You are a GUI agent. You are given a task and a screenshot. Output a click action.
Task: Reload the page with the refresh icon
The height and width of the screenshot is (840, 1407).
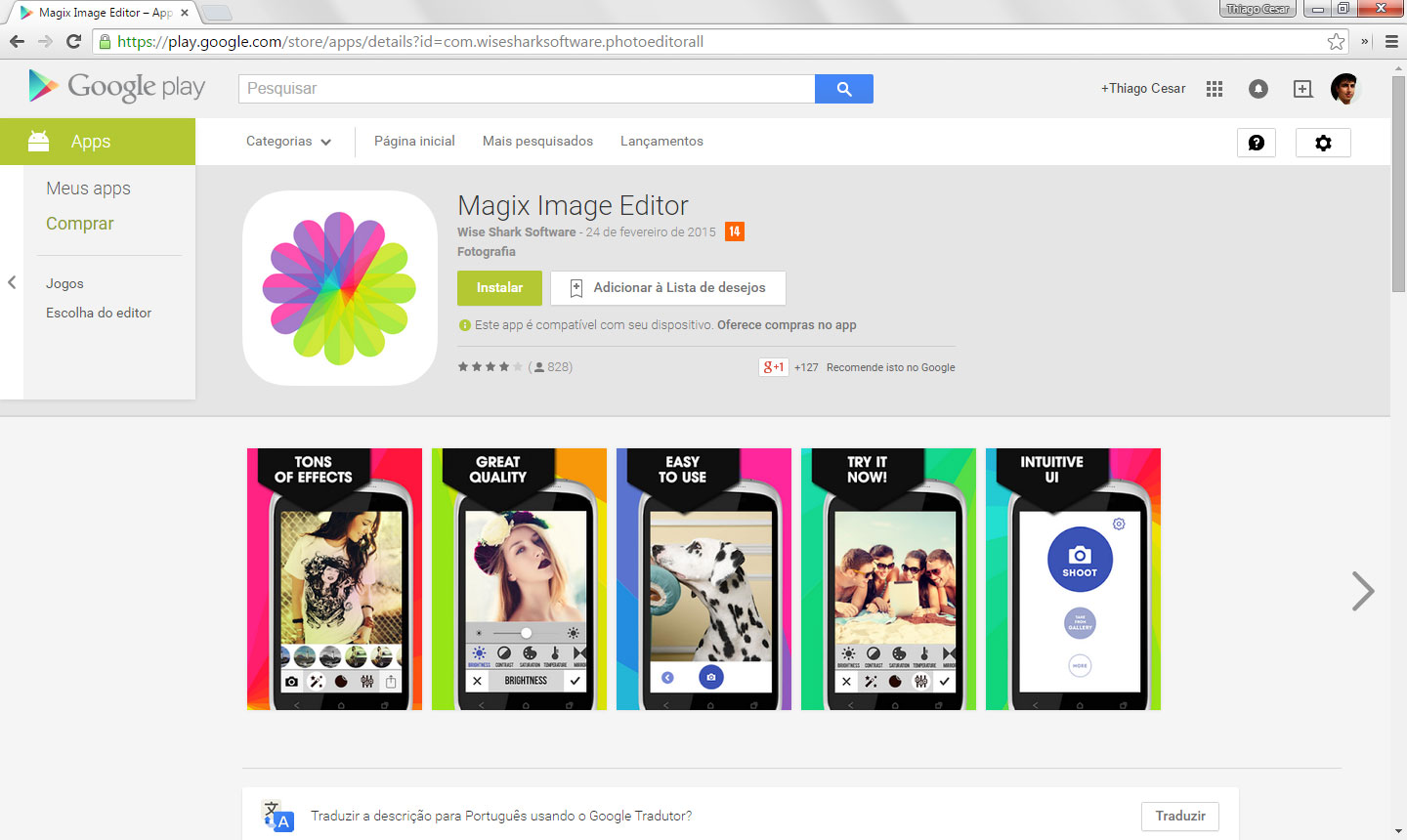click(73, 41)
